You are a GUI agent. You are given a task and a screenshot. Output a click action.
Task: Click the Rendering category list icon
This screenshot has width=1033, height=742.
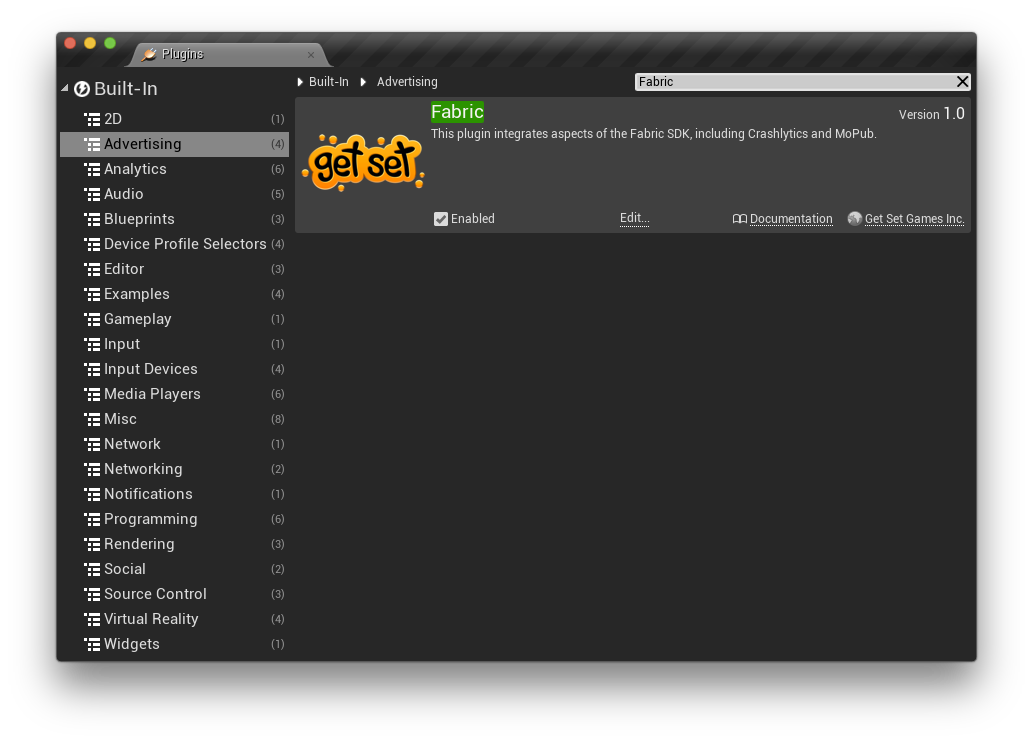pos(92,545)
